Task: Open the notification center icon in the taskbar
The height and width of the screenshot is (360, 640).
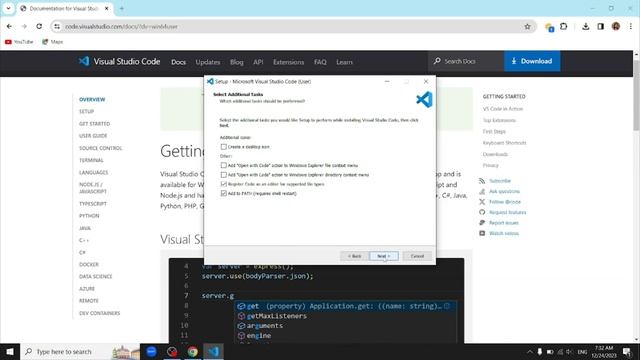Action: pyautogui.click(x=627, y=351)
